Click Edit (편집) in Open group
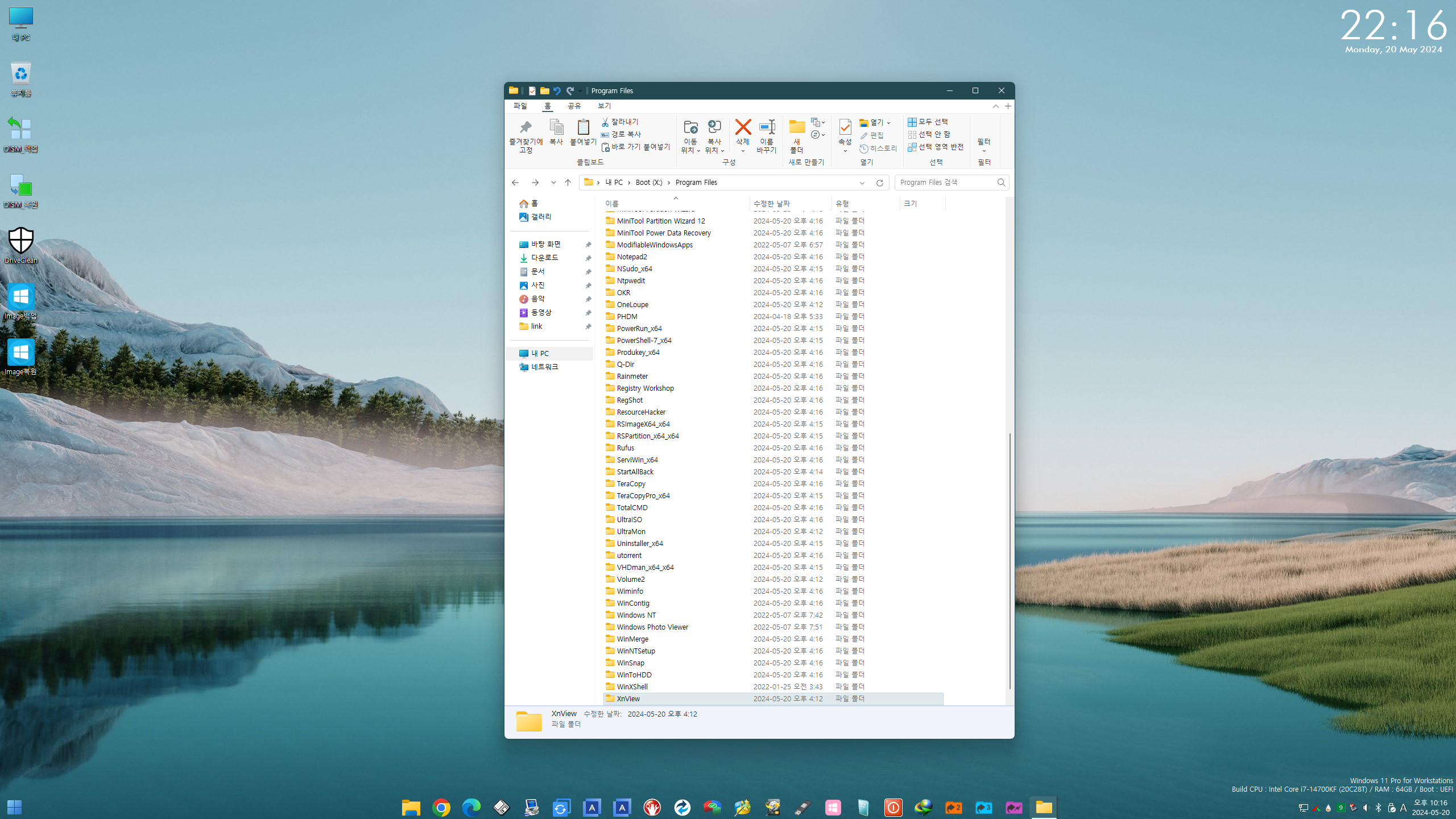The width and height of the screenshot is (1456, 819). tap(872, 135)
